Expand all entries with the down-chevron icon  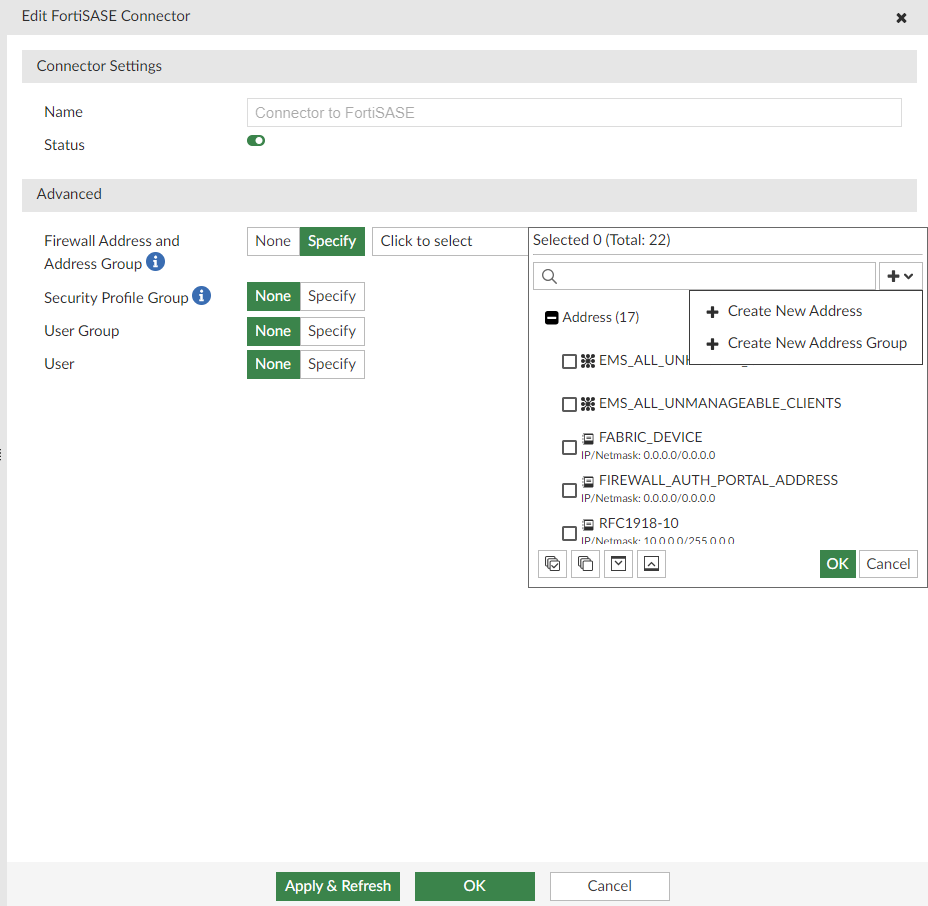(618, 563)
